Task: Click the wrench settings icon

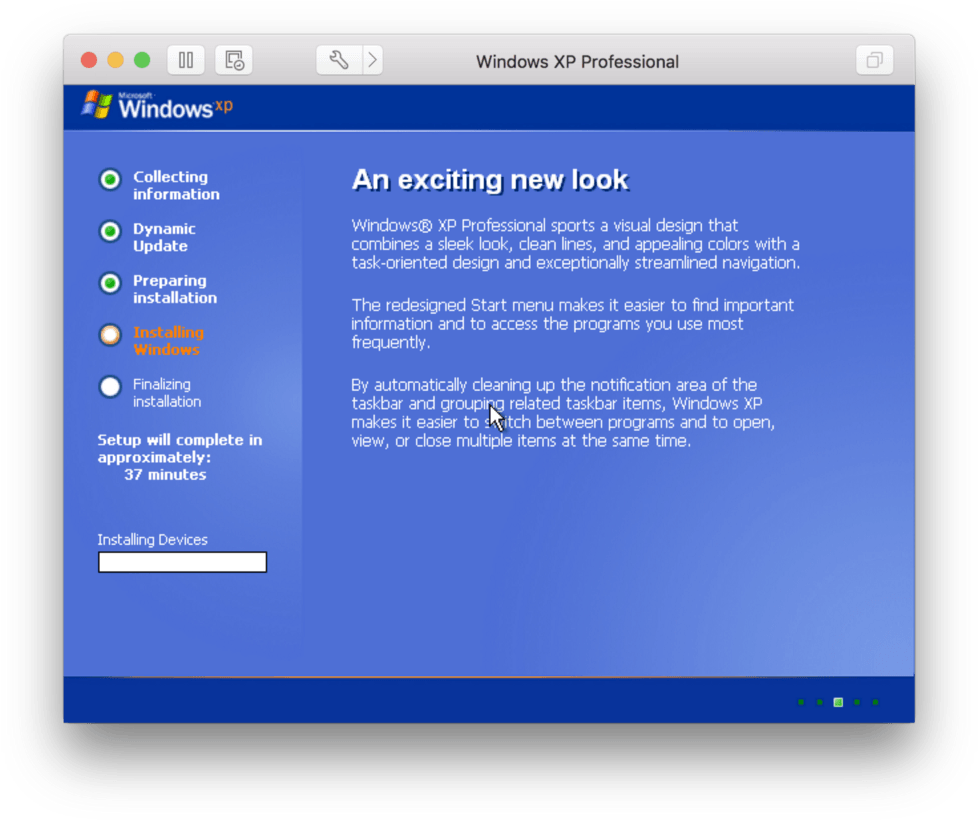Action: coord(338,60)
